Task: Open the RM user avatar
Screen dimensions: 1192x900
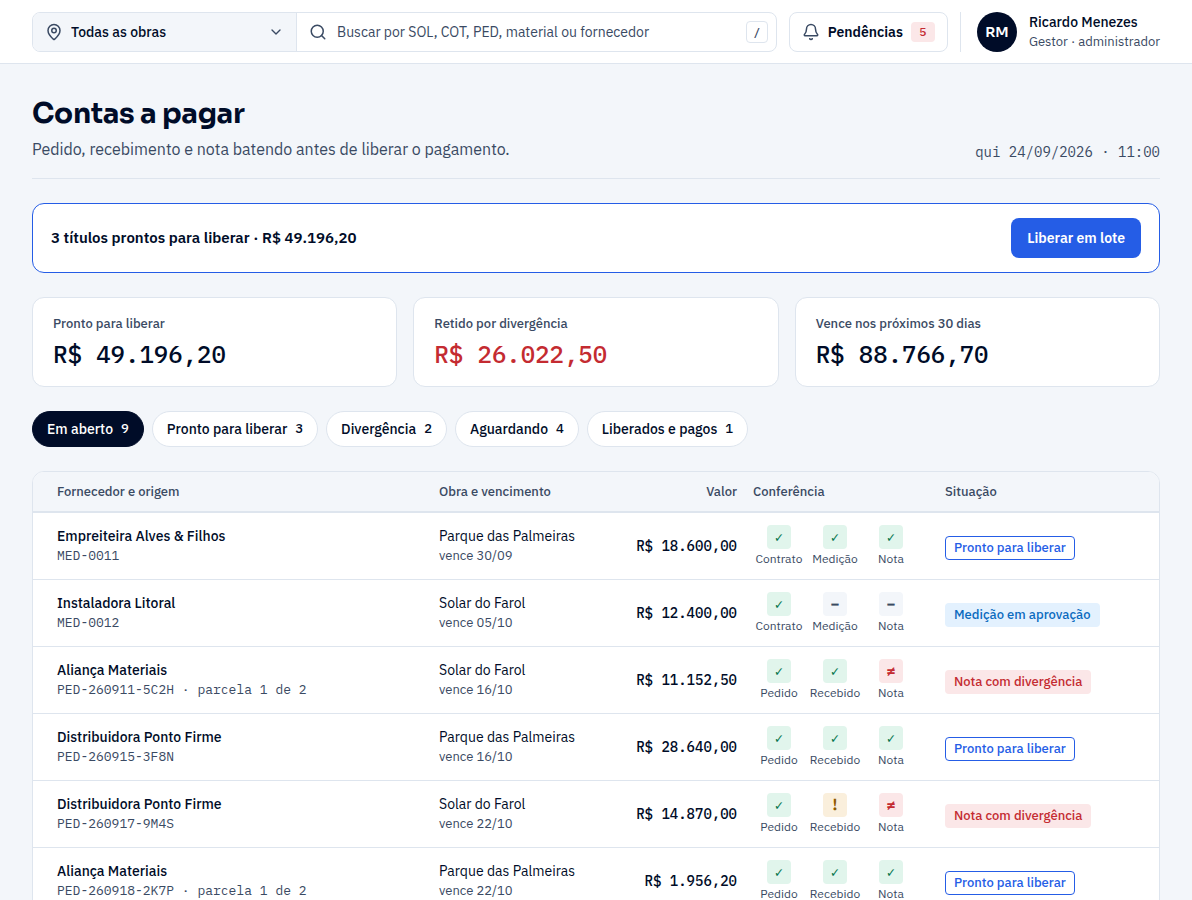Action: [997, 32]
